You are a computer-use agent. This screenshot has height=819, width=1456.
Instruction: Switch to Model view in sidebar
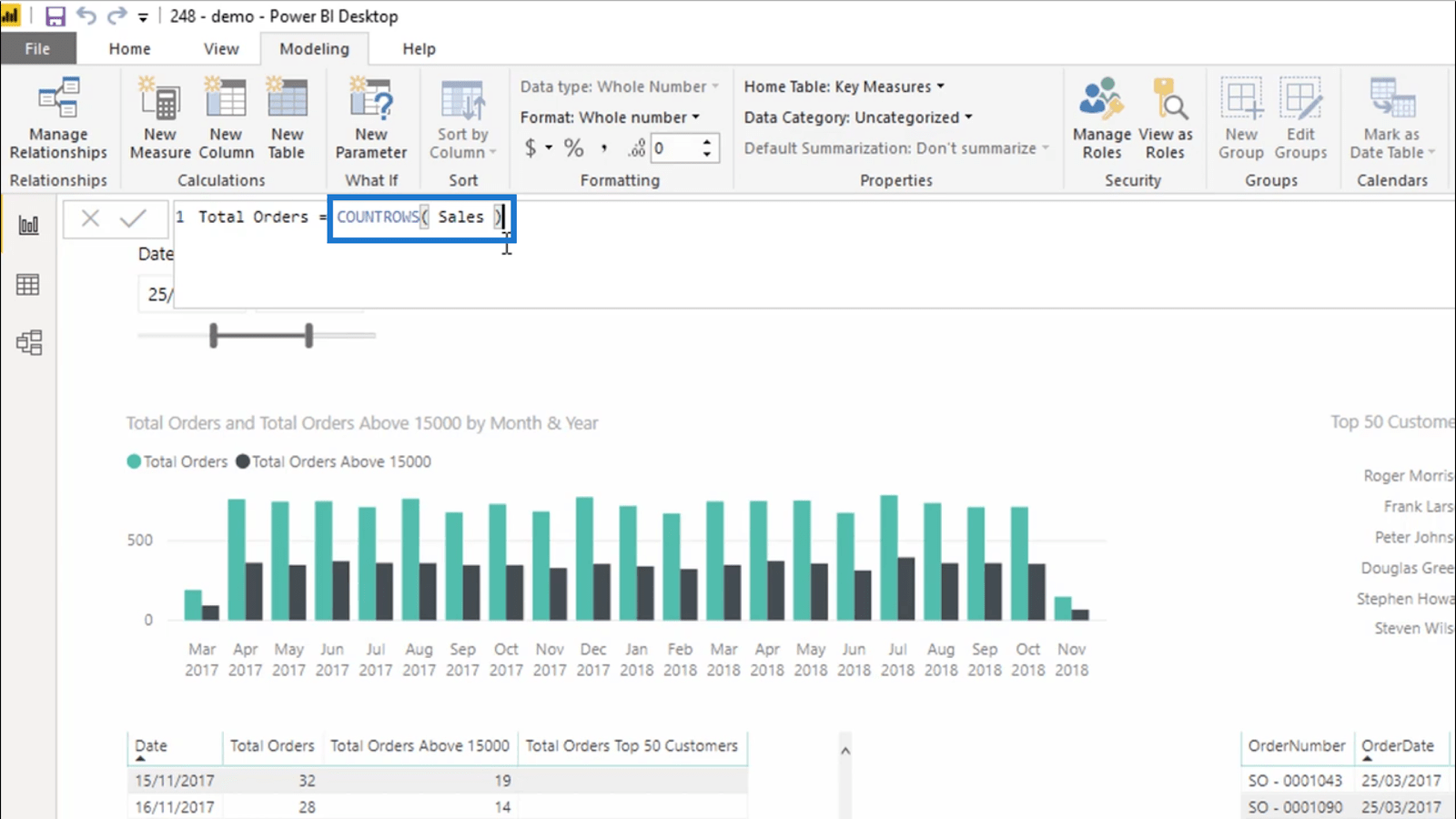28,342
